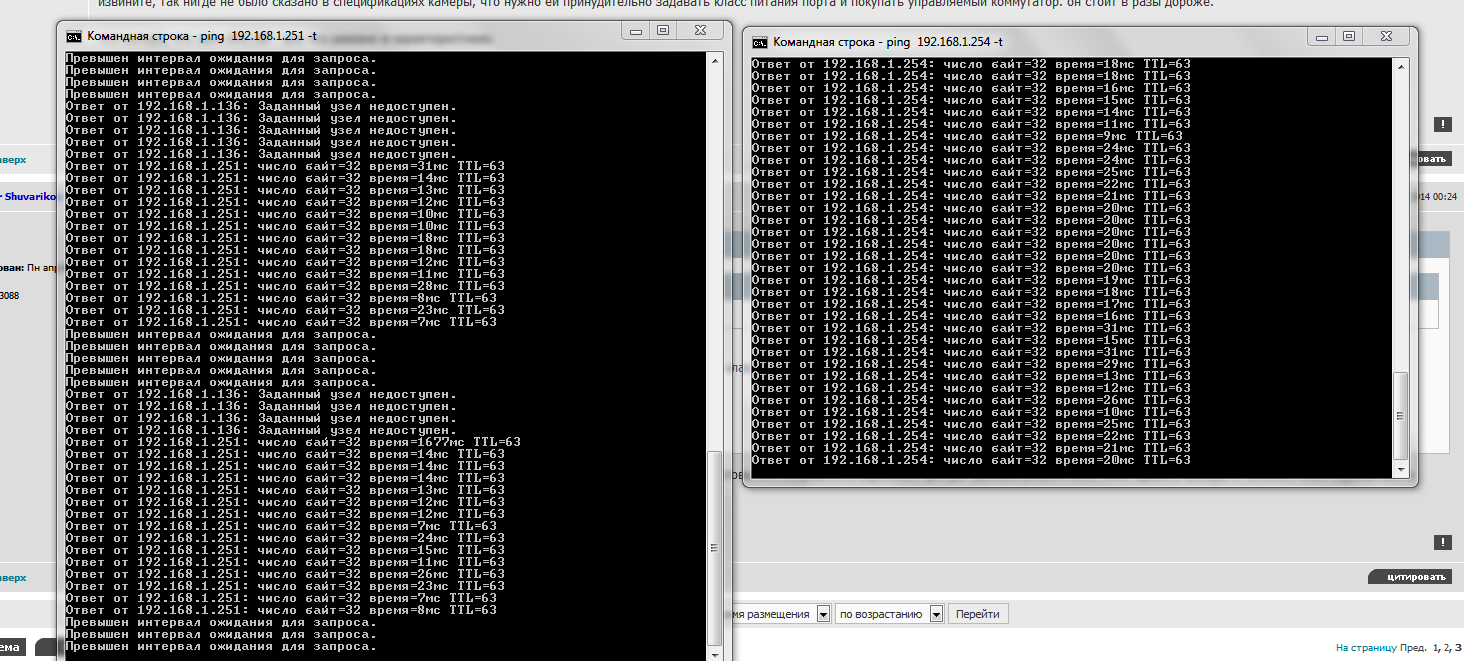
Task: Go to forum page 1
Action: (x=1436, y=648)
